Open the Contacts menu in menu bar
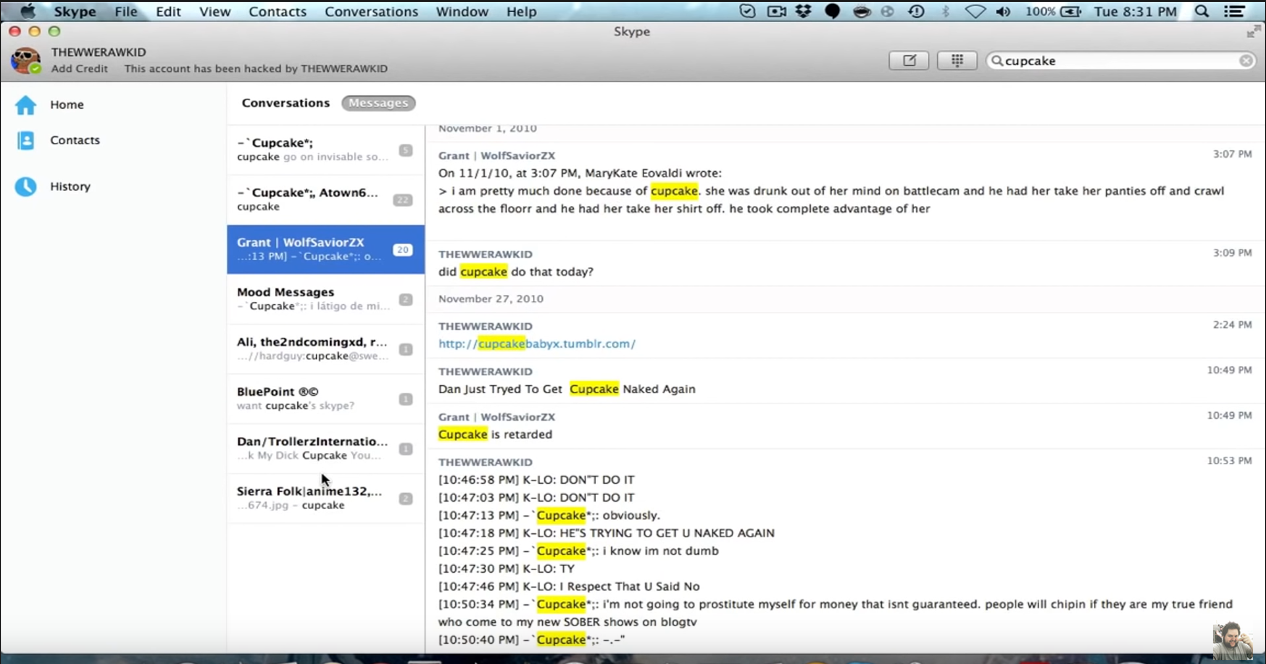 (x=278, y=12)
